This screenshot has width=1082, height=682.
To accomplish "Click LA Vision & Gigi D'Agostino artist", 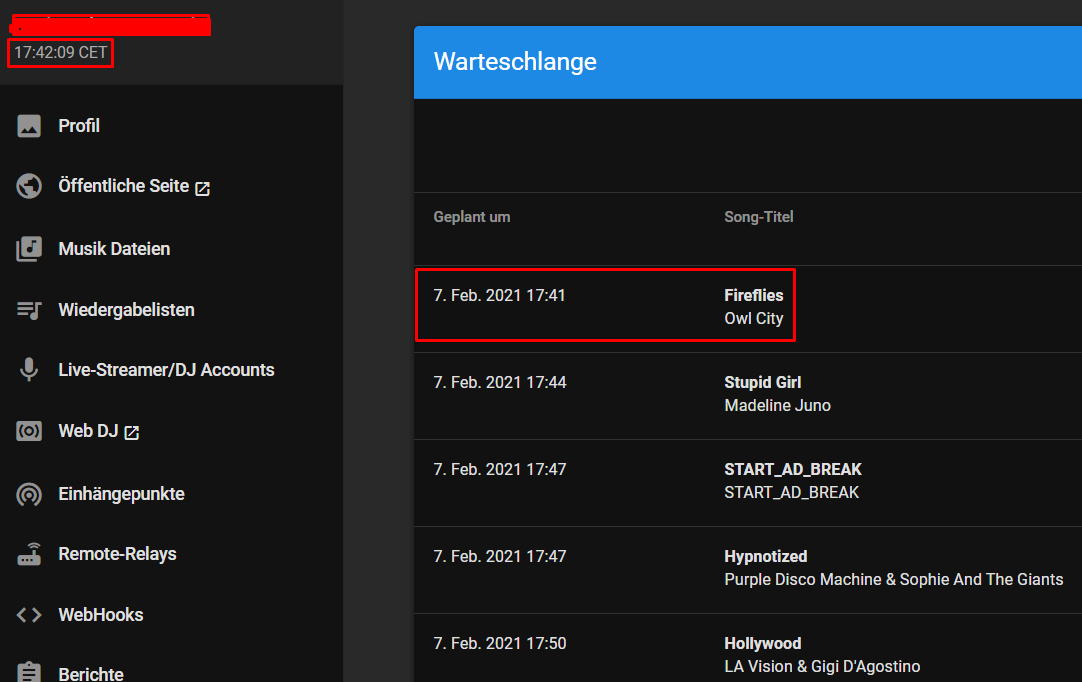I will [822, 666].
